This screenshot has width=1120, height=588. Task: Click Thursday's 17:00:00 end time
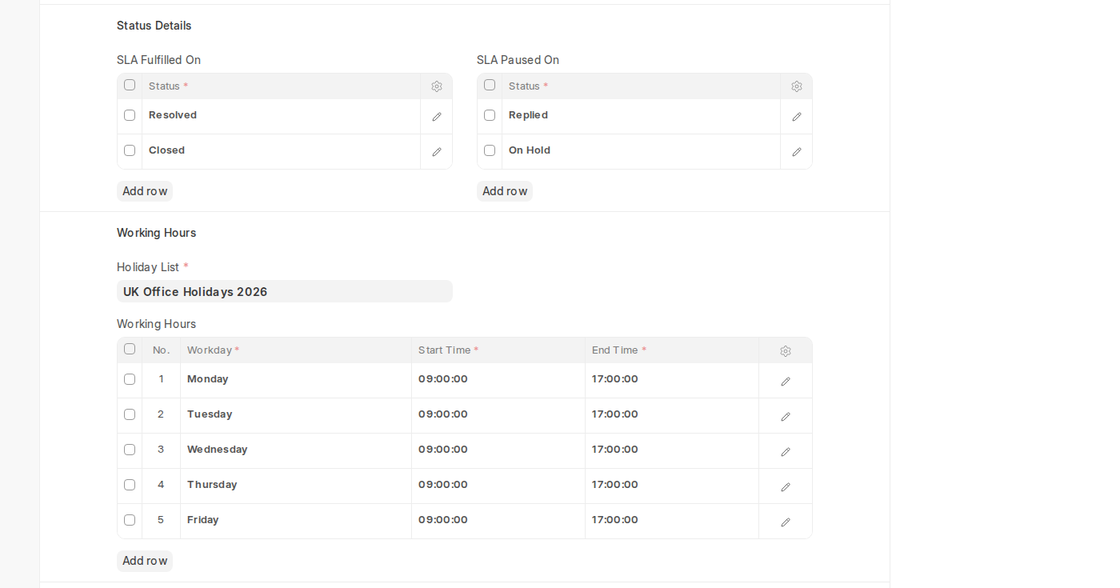(x=671, y=484)
